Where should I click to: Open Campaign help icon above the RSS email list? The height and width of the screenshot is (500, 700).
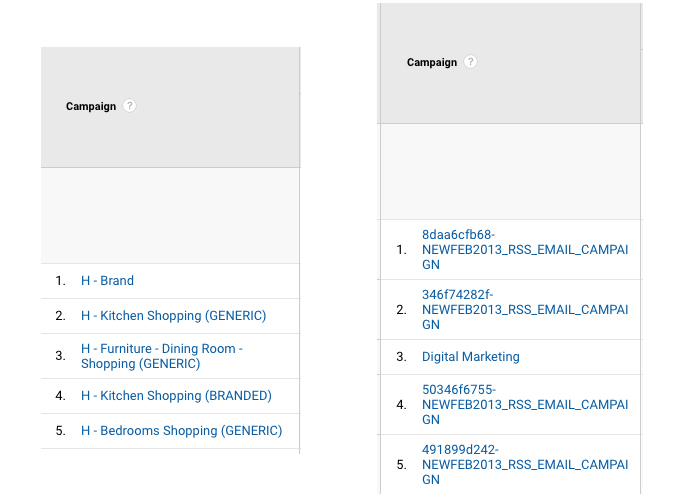coord(470,62)
